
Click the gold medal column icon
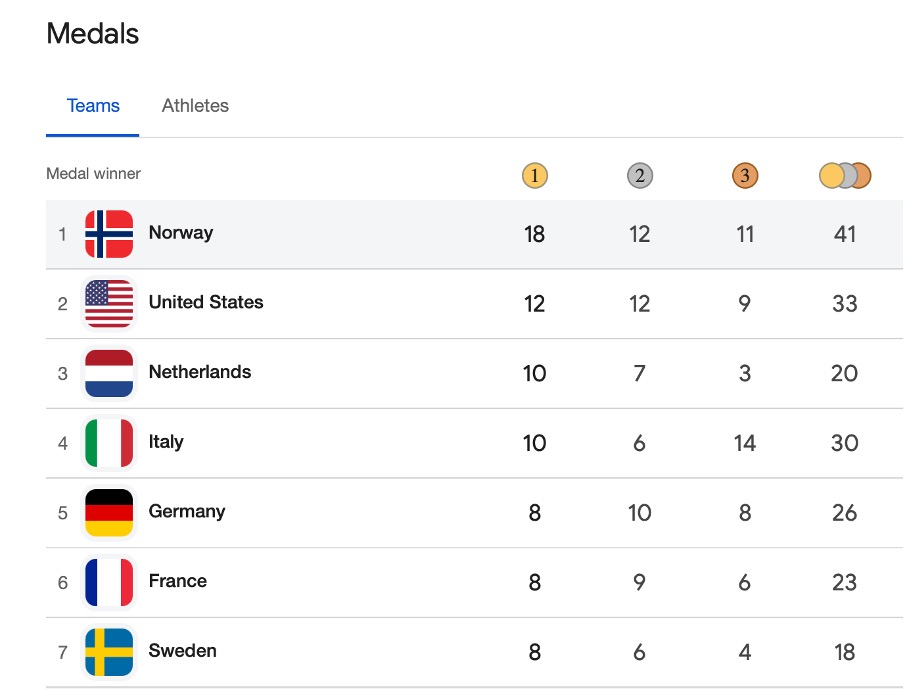tap(535, 177)
